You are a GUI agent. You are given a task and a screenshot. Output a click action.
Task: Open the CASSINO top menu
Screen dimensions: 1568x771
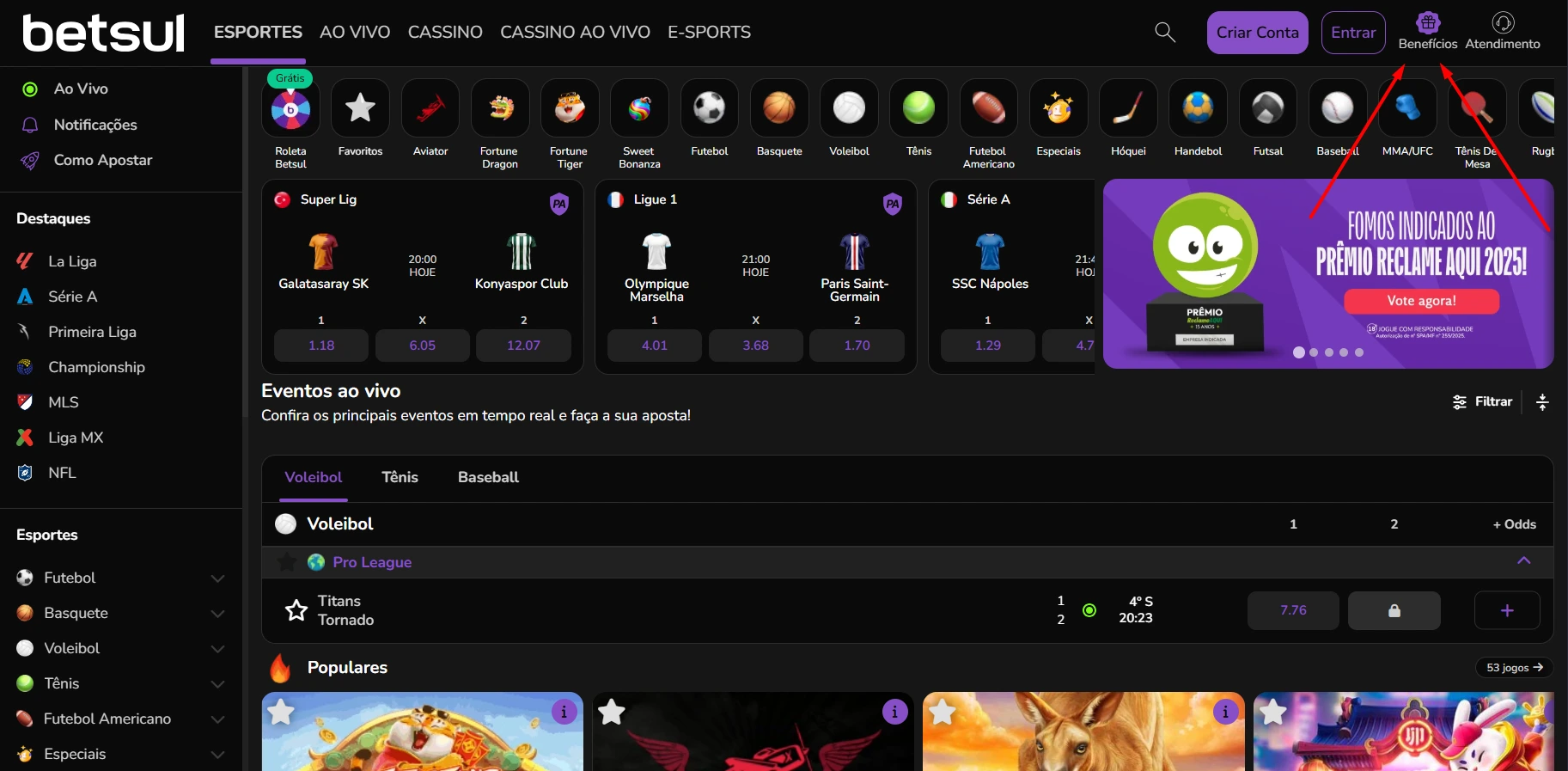[x=445, y=33]
